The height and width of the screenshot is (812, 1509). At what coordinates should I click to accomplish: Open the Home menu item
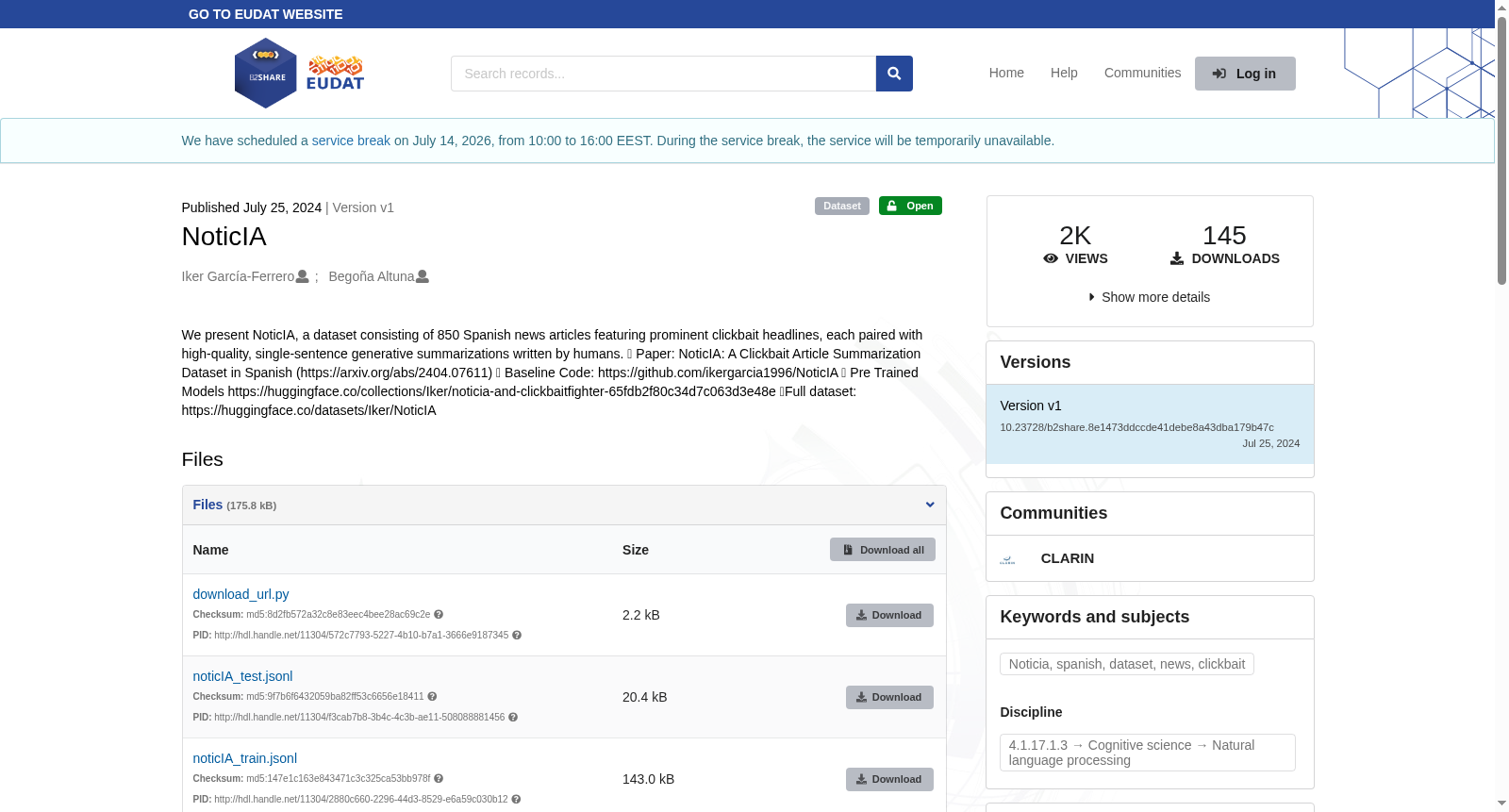click(1006, 73)
